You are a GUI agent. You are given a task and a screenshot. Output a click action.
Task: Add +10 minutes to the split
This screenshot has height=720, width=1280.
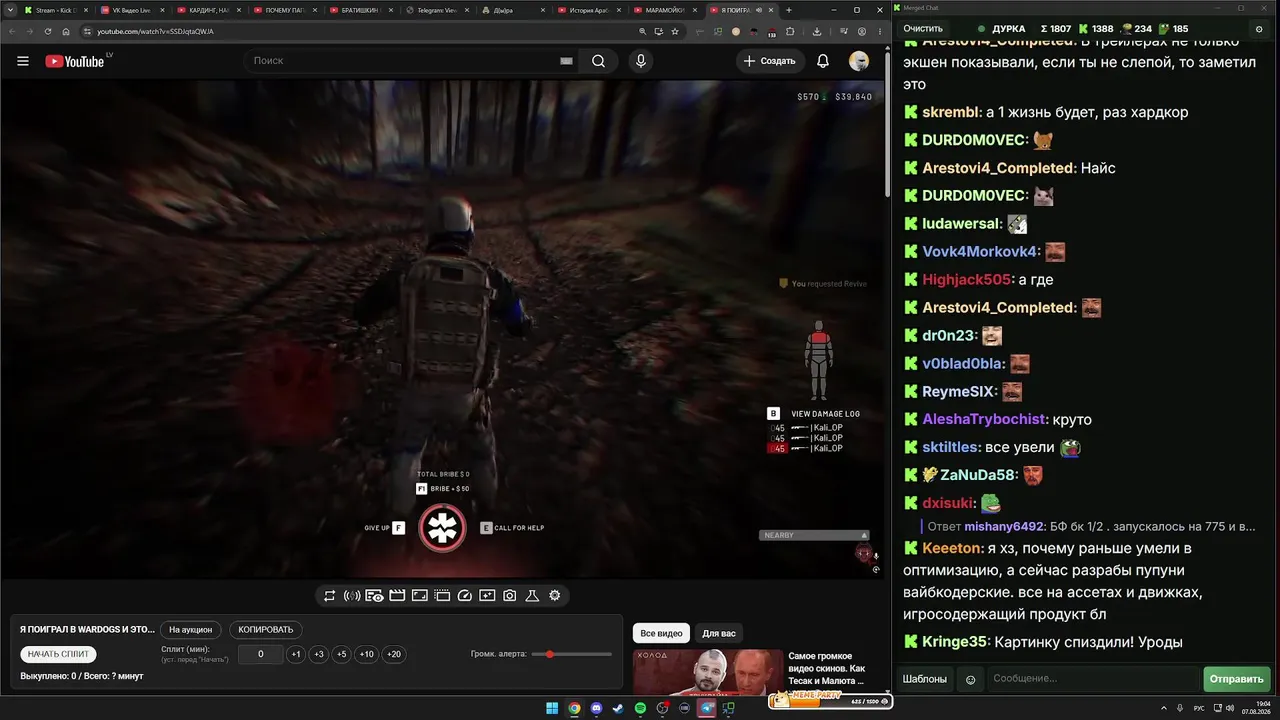367,654
